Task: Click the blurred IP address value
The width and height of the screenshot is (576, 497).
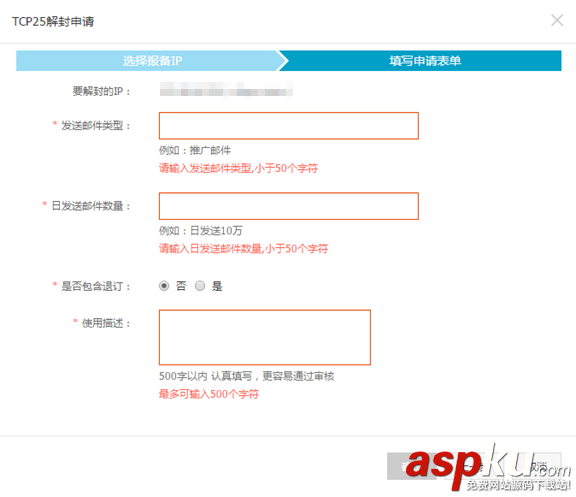Action: [x=226, y=90]
